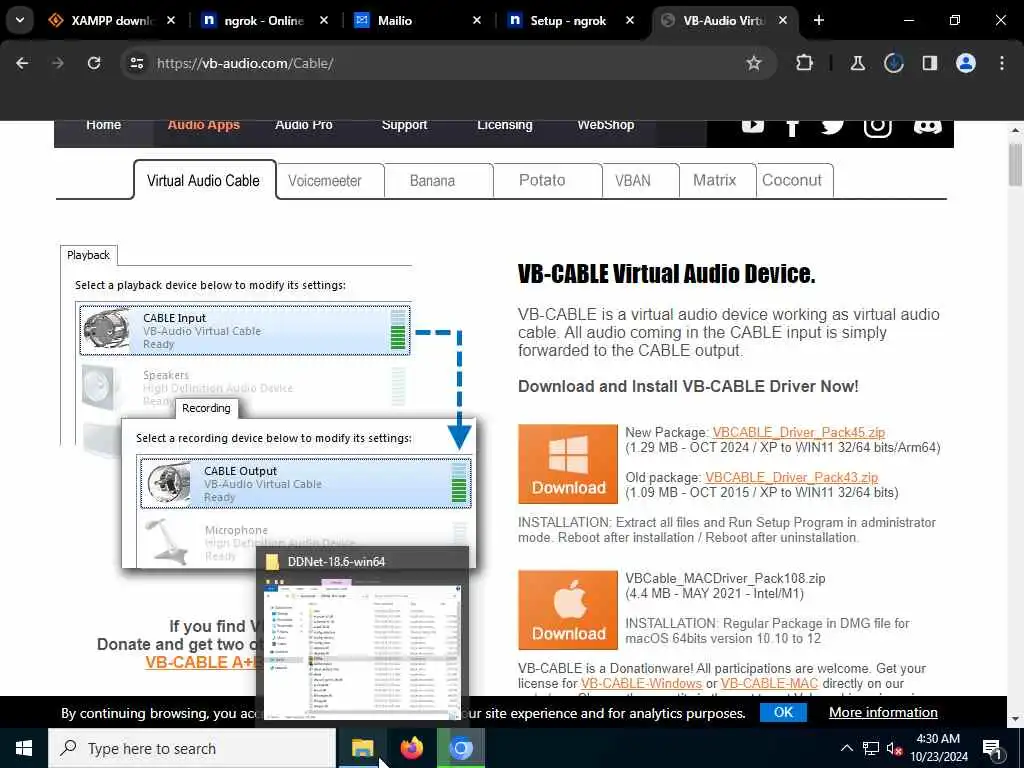
Task: Switch to the ngrok - Online tab
Action: coord(261,21)
